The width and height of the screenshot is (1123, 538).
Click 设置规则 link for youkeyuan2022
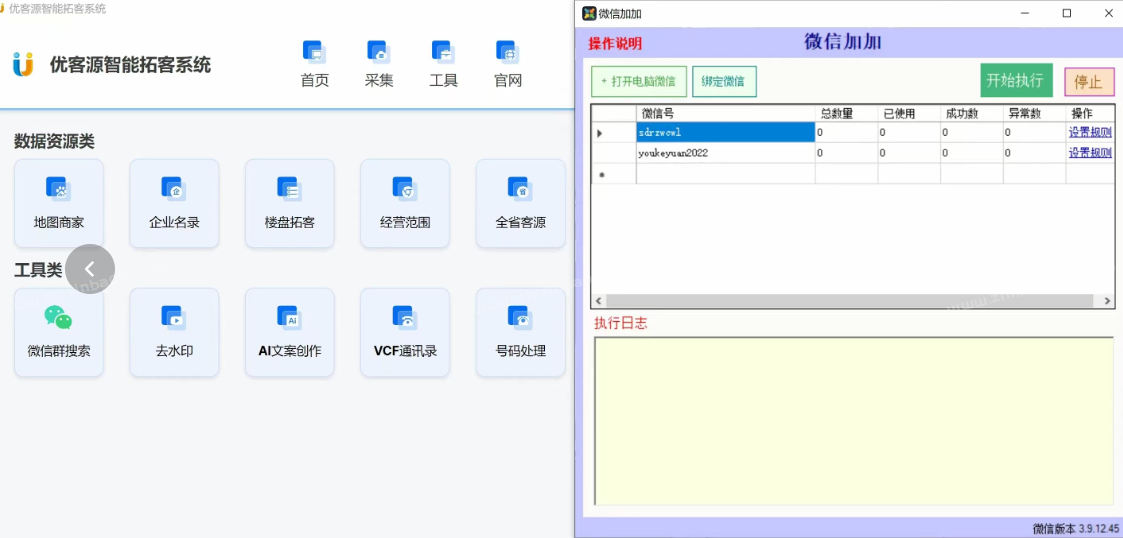(x=1089, y=153)
